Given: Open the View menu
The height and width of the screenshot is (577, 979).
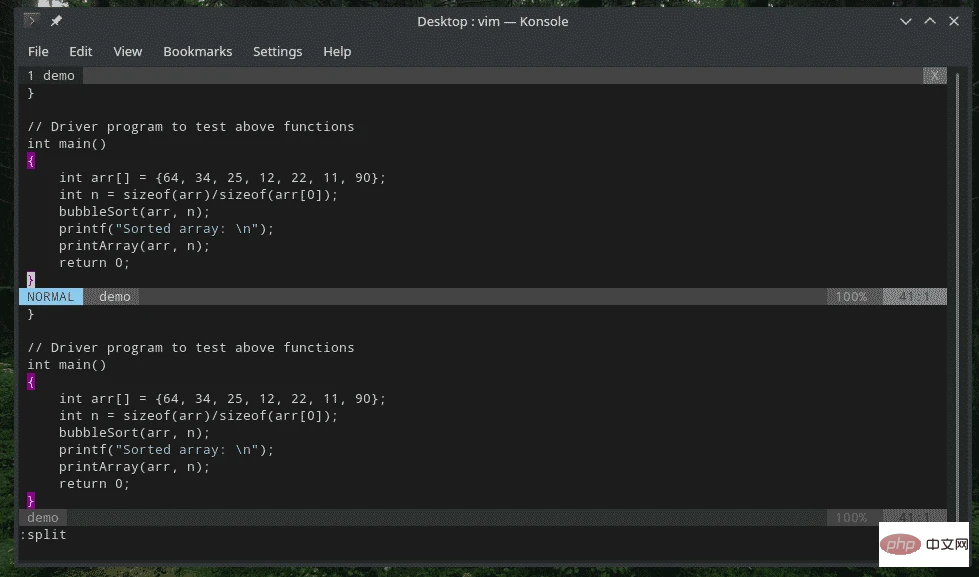Looking at the screenshot, I should [x=127, y=51].
